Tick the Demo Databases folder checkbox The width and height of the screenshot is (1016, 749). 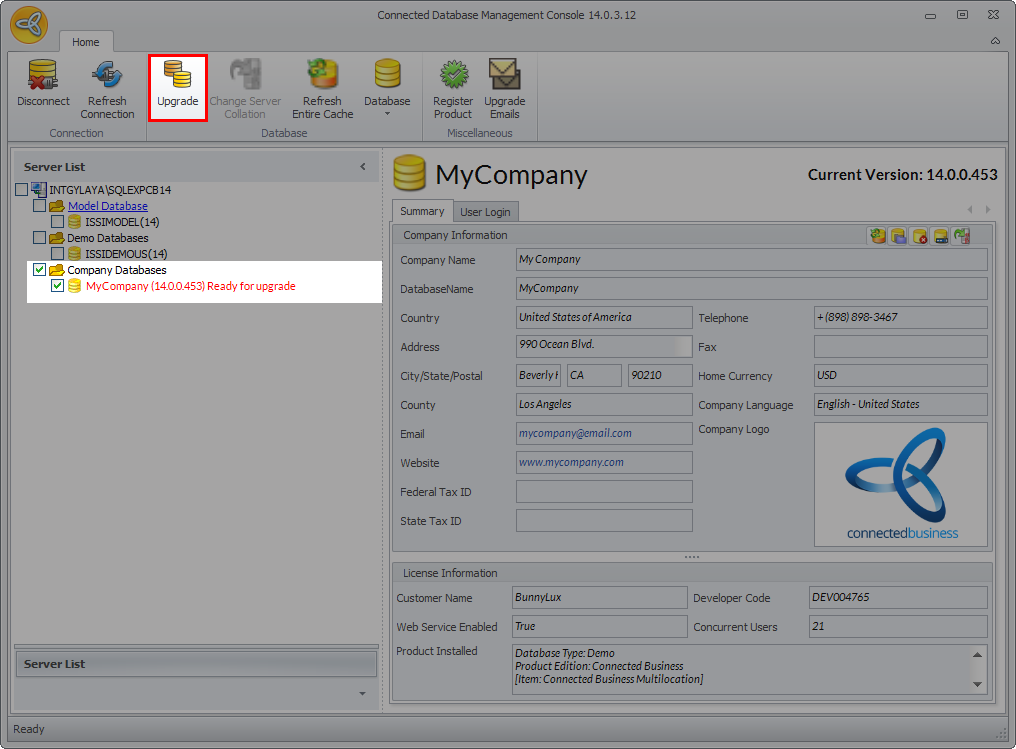pos(40,238)
